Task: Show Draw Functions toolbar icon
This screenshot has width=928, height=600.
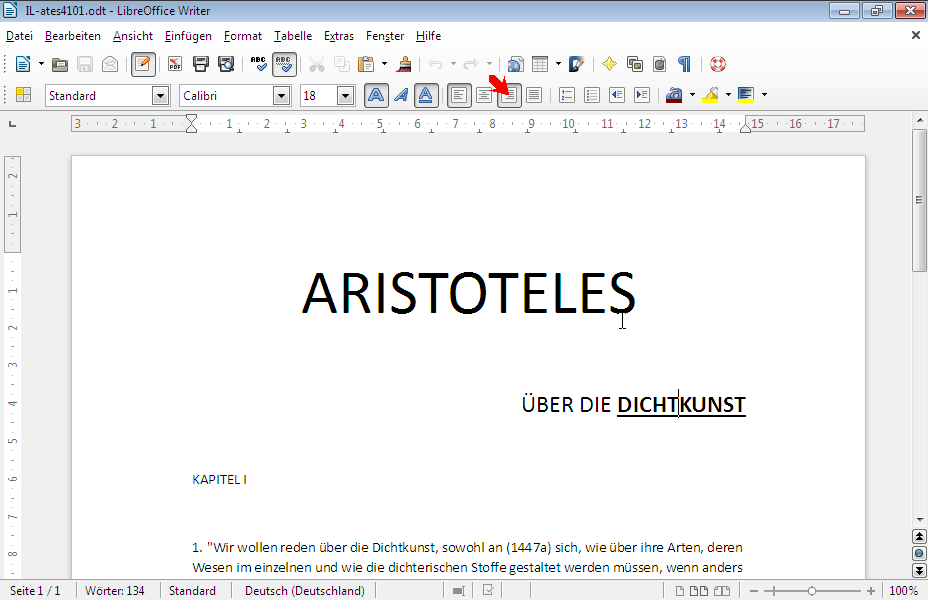Action: (x=576, y=64)
